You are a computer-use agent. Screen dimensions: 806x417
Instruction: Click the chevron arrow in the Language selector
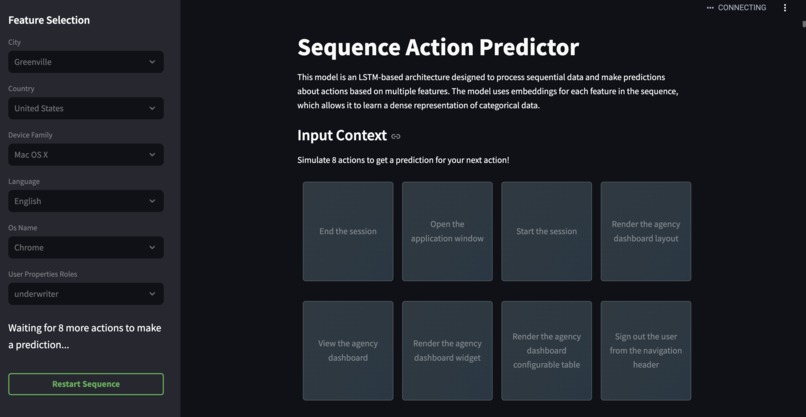pos(152,201)
